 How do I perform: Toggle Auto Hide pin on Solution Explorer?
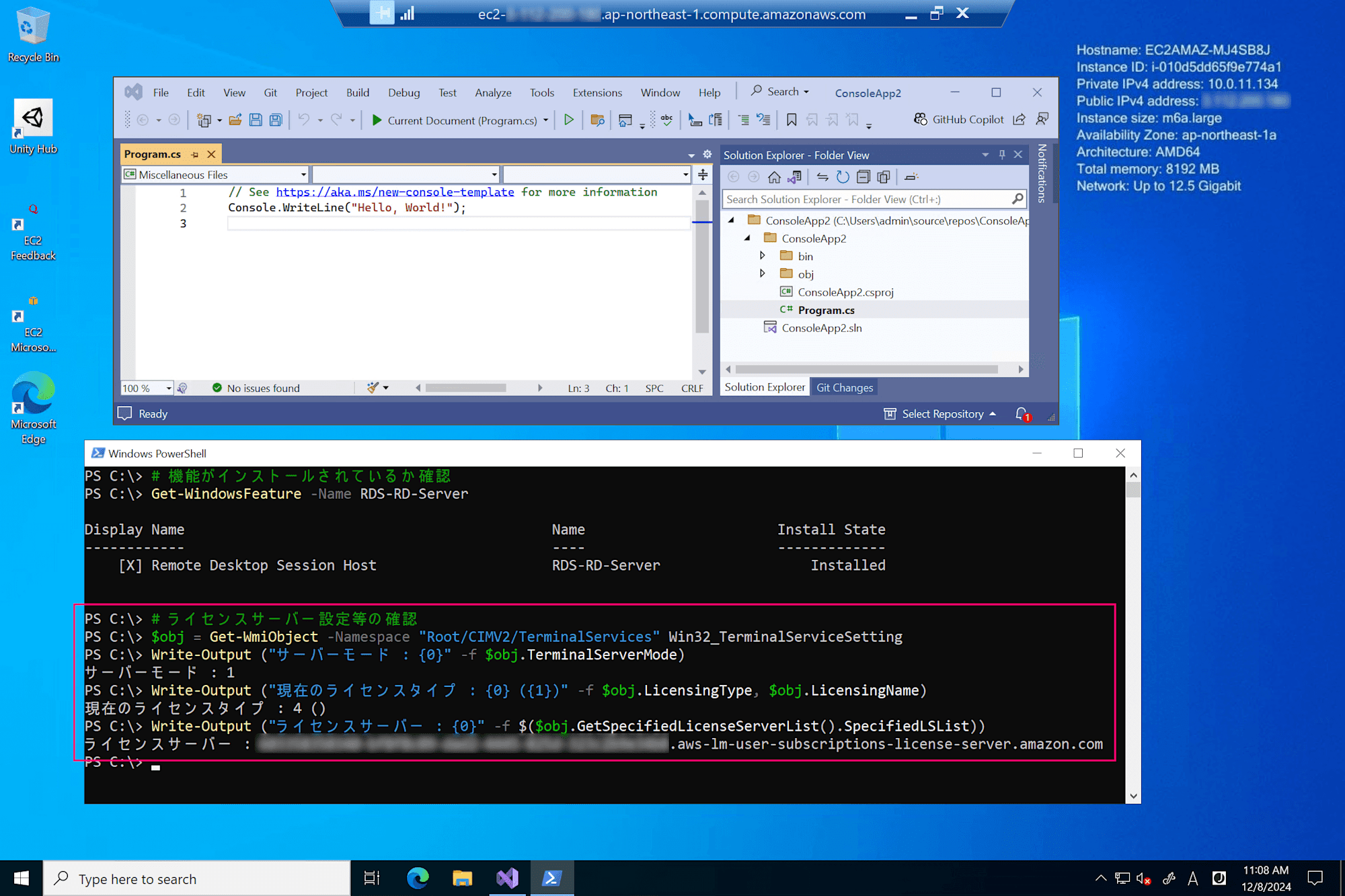[x=1002, y=155]
